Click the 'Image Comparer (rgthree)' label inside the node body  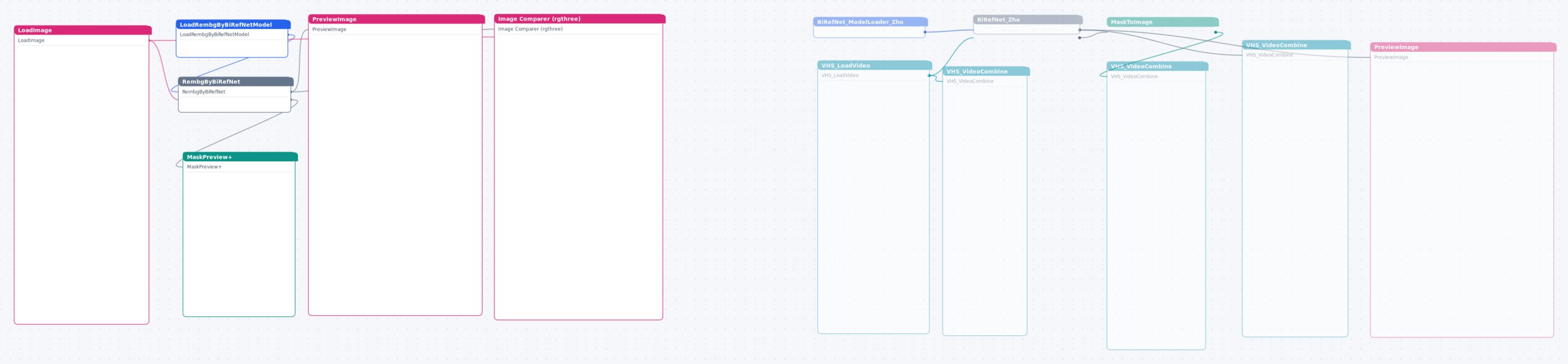click(530, 28)
